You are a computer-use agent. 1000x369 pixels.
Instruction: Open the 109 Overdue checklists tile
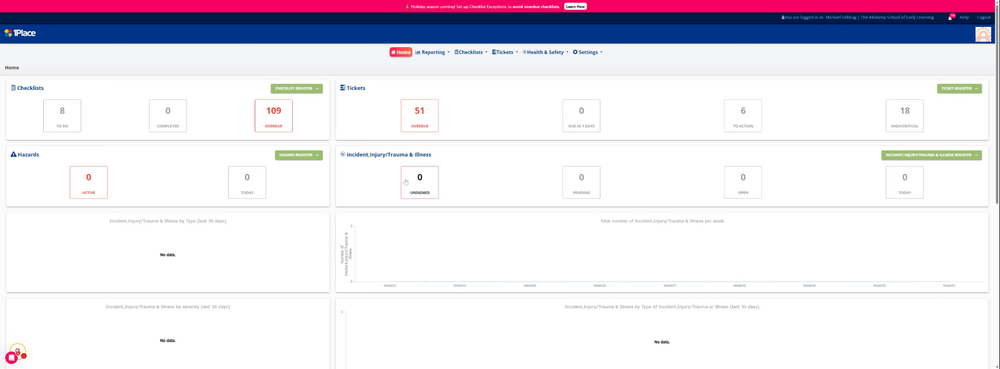click(274, 115)
